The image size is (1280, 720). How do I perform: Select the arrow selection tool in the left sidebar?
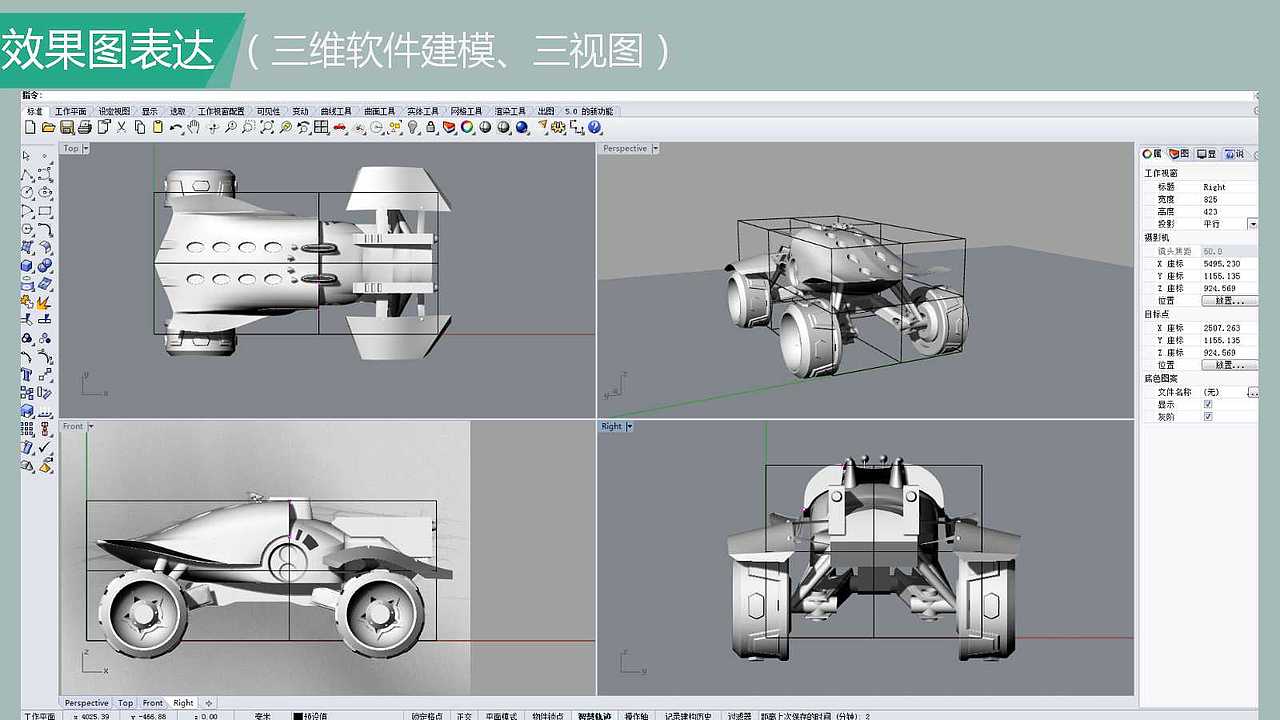pyautogui.click(x=26, y=155)
